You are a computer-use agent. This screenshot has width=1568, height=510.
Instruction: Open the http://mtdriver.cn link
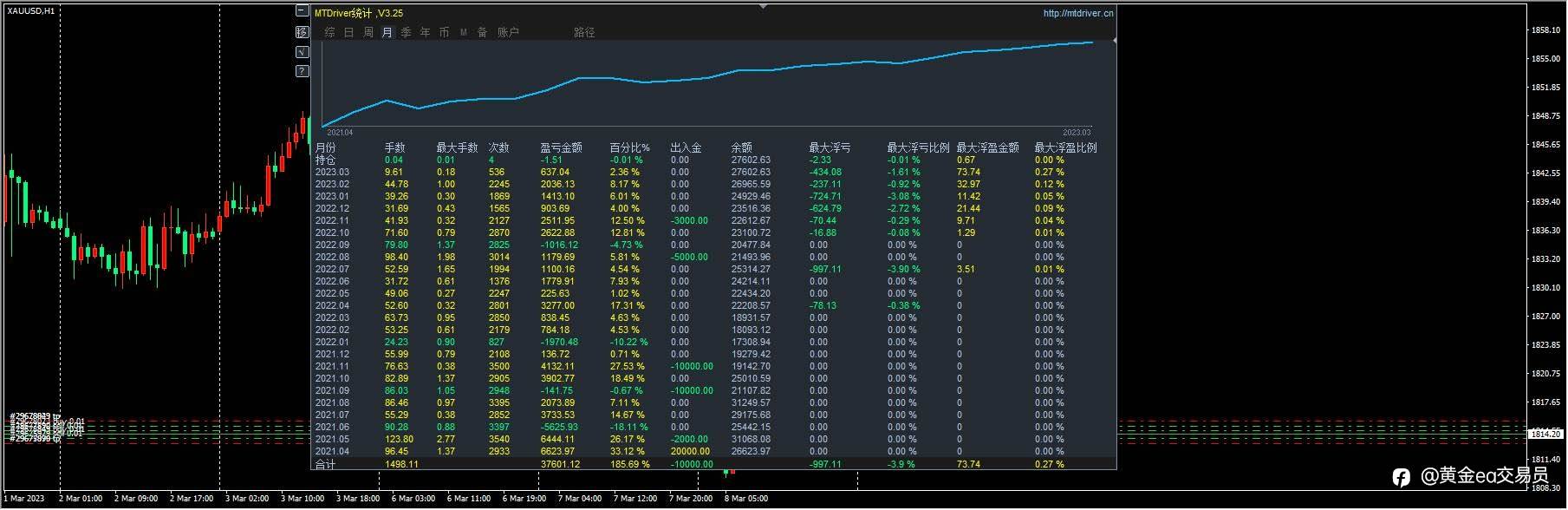click(1078, 13)
